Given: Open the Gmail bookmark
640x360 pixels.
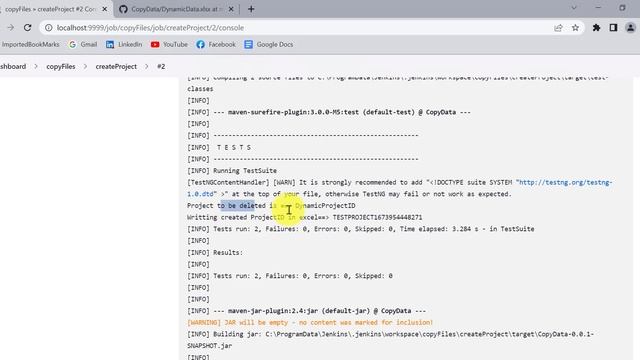Looking at the screenshot, I should tap(83, 44).
